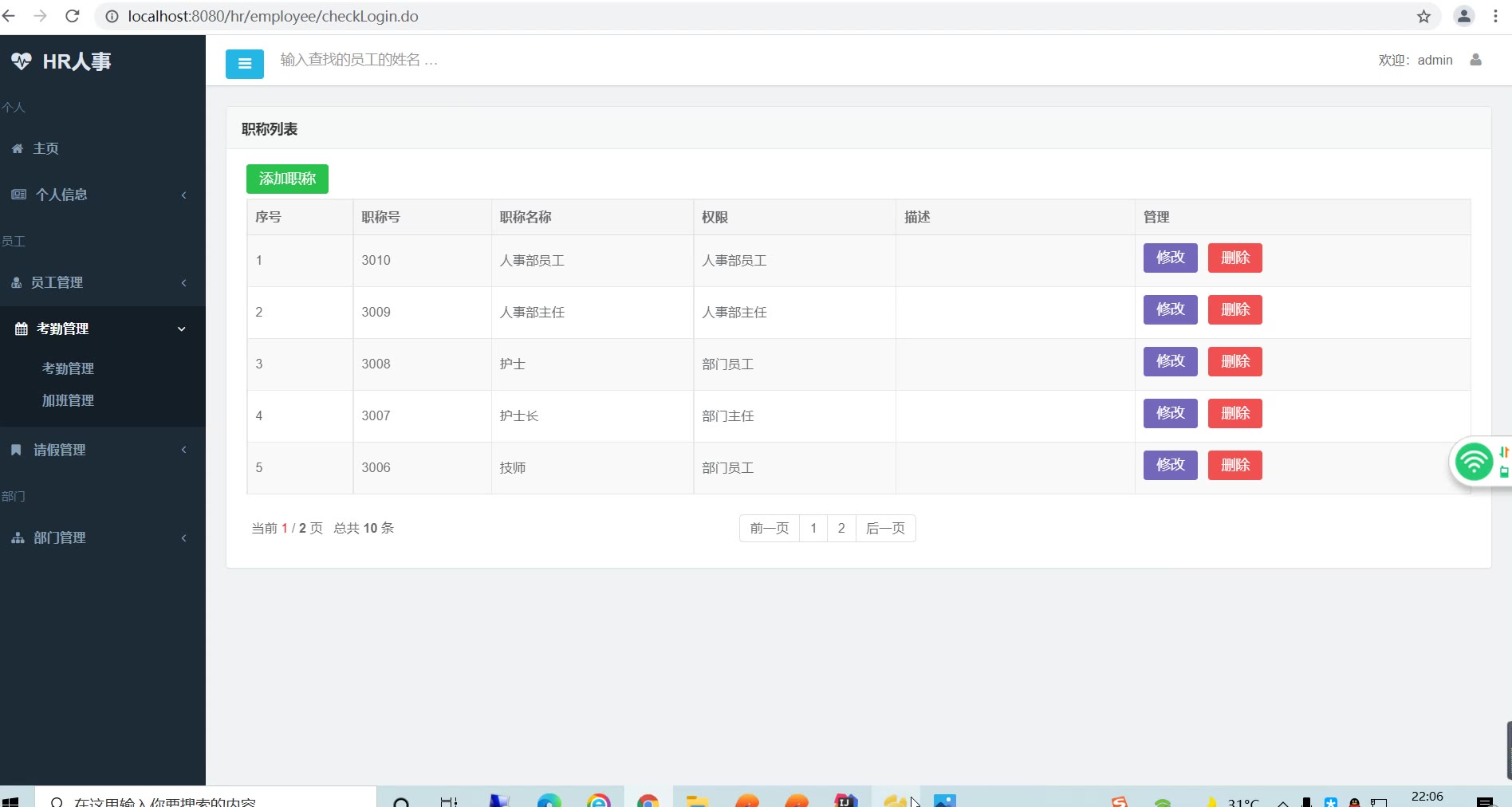Viewport: 1512px width, 807px height.
Task: Delete the 护士长 row 3007
Action: (x=1234, y=413)
